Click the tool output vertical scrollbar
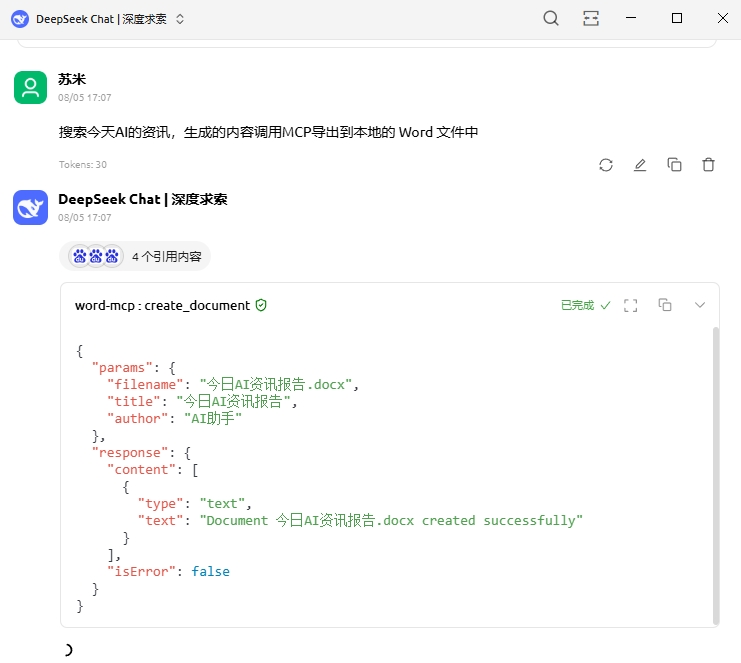Screen dimensions: 741x663 [x=716, y=476]
